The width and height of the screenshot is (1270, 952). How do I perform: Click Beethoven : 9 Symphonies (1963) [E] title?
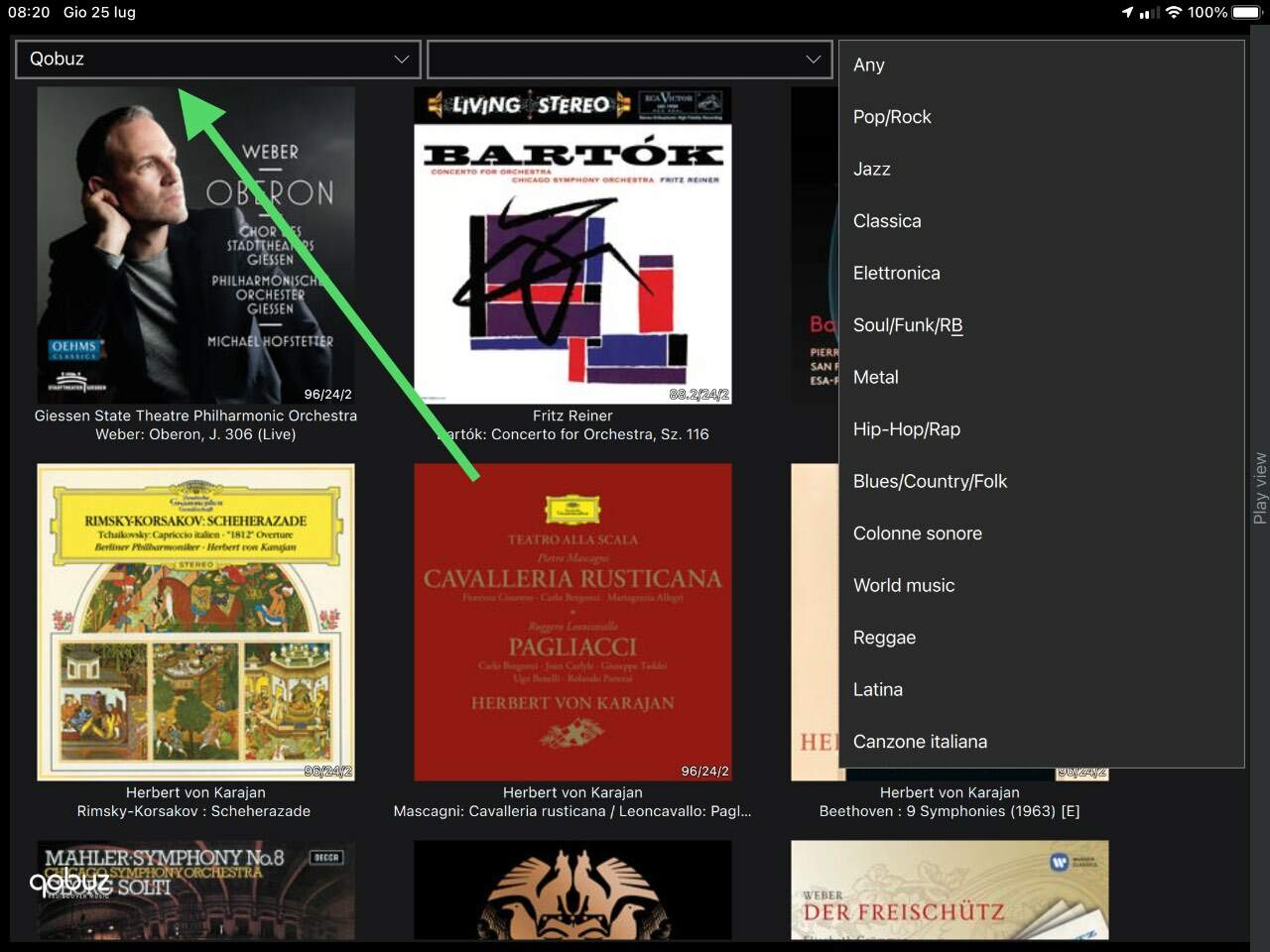pyautogui.click(x=950, y=811)
